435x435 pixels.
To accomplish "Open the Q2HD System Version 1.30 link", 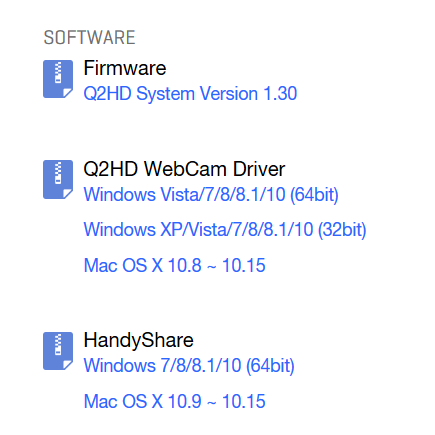I will [190, 94].
